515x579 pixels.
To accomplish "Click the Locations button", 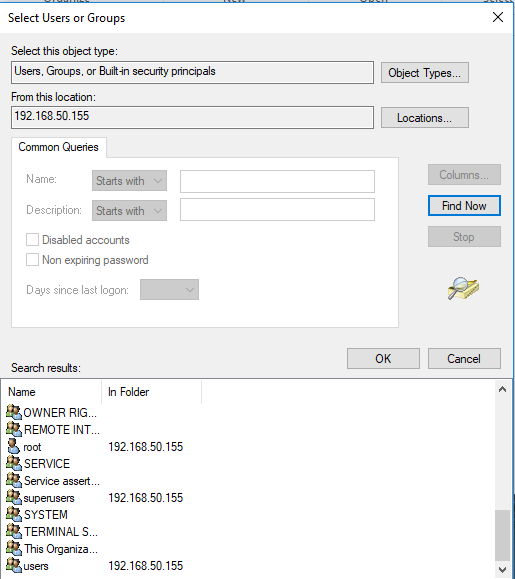I will [425, 118].
